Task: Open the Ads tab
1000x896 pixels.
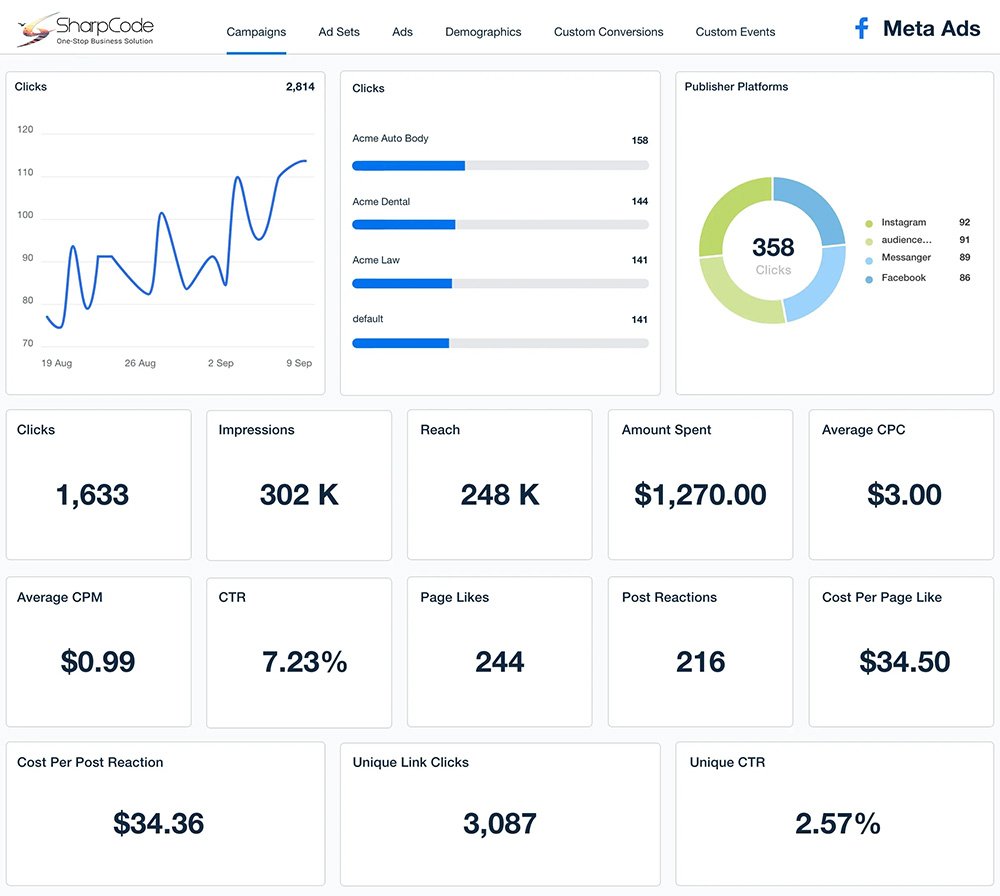Action: (402, 32)
